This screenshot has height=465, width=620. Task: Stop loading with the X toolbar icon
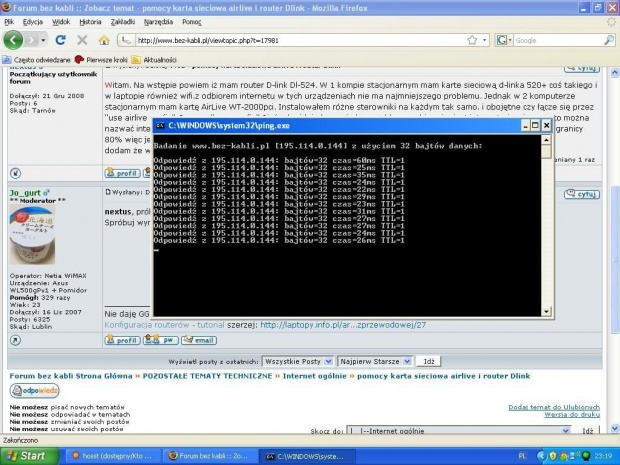coord(82,40)
